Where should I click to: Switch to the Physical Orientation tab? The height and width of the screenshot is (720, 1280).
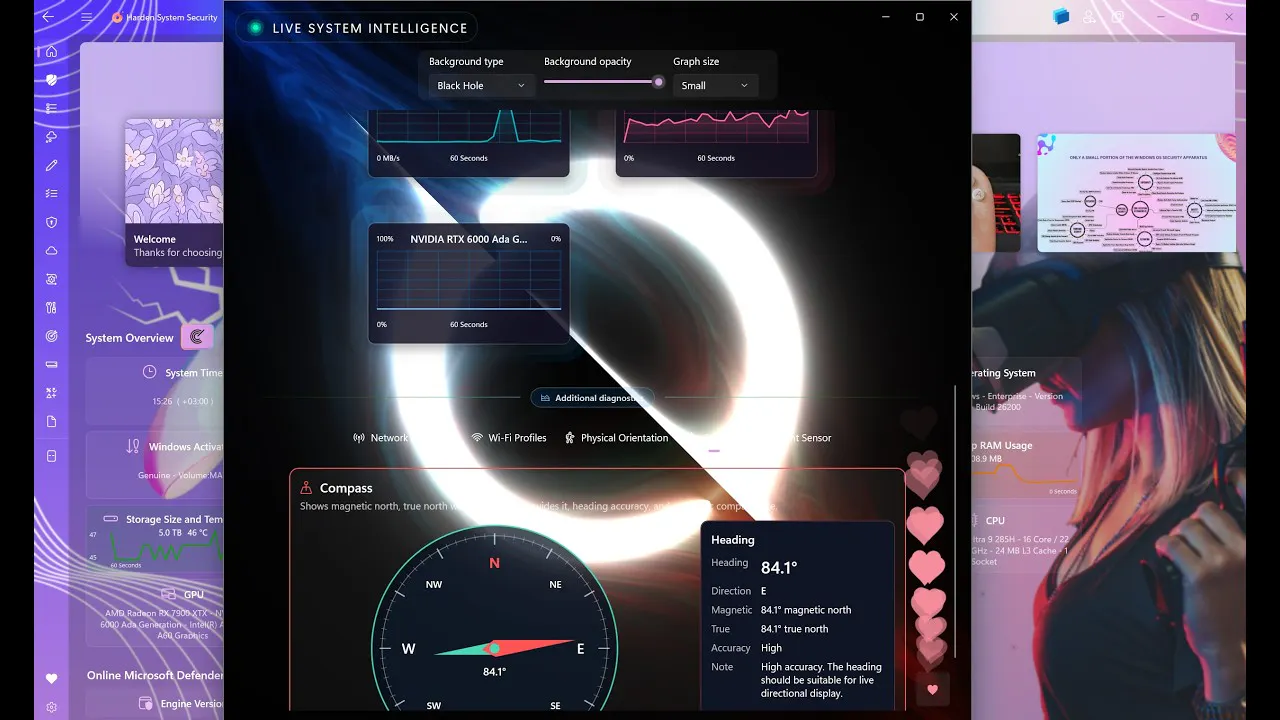pos(616,438)
